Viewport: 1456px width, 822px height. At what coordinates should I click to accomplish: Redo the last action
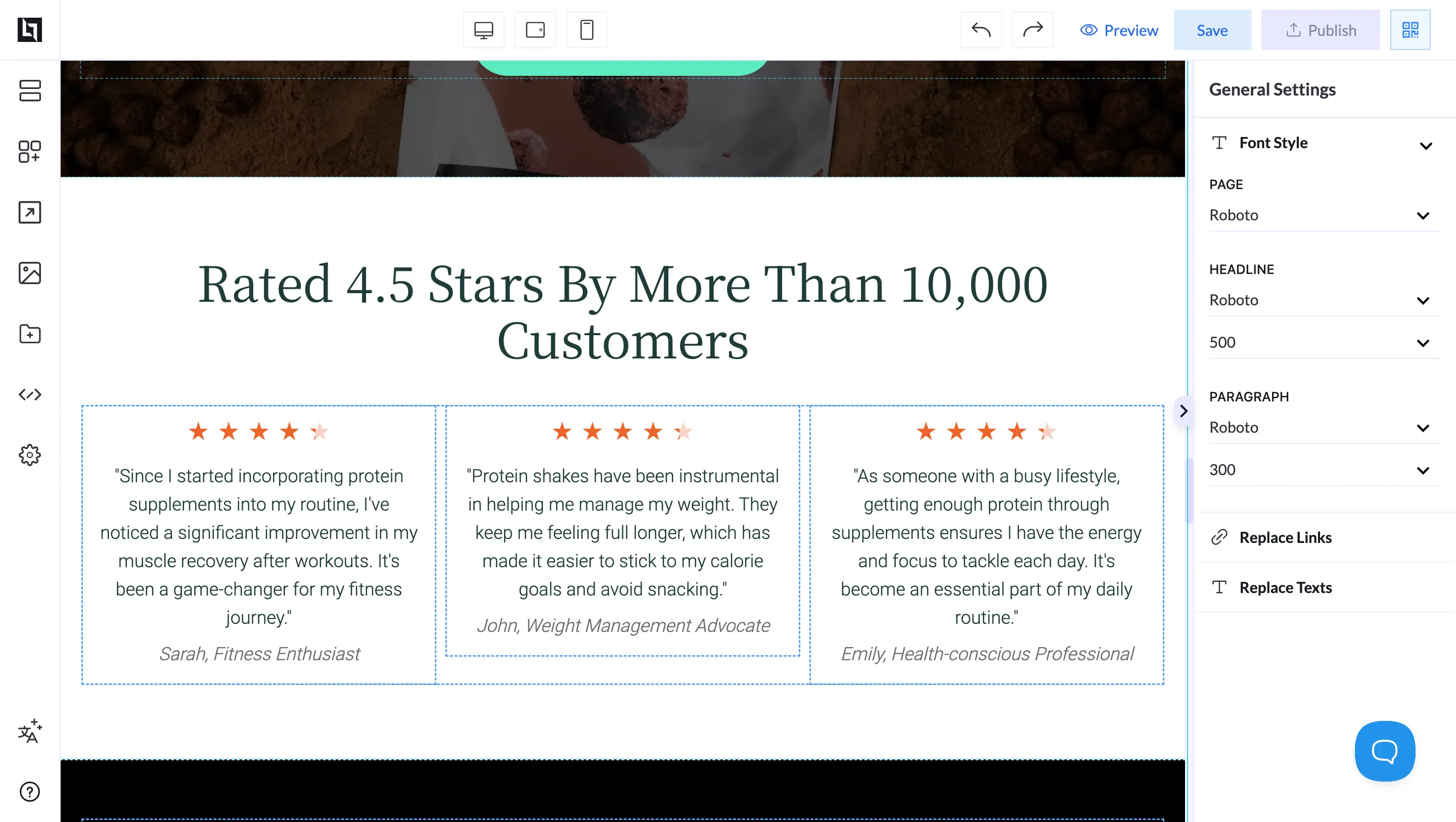tap(1033, 30)
